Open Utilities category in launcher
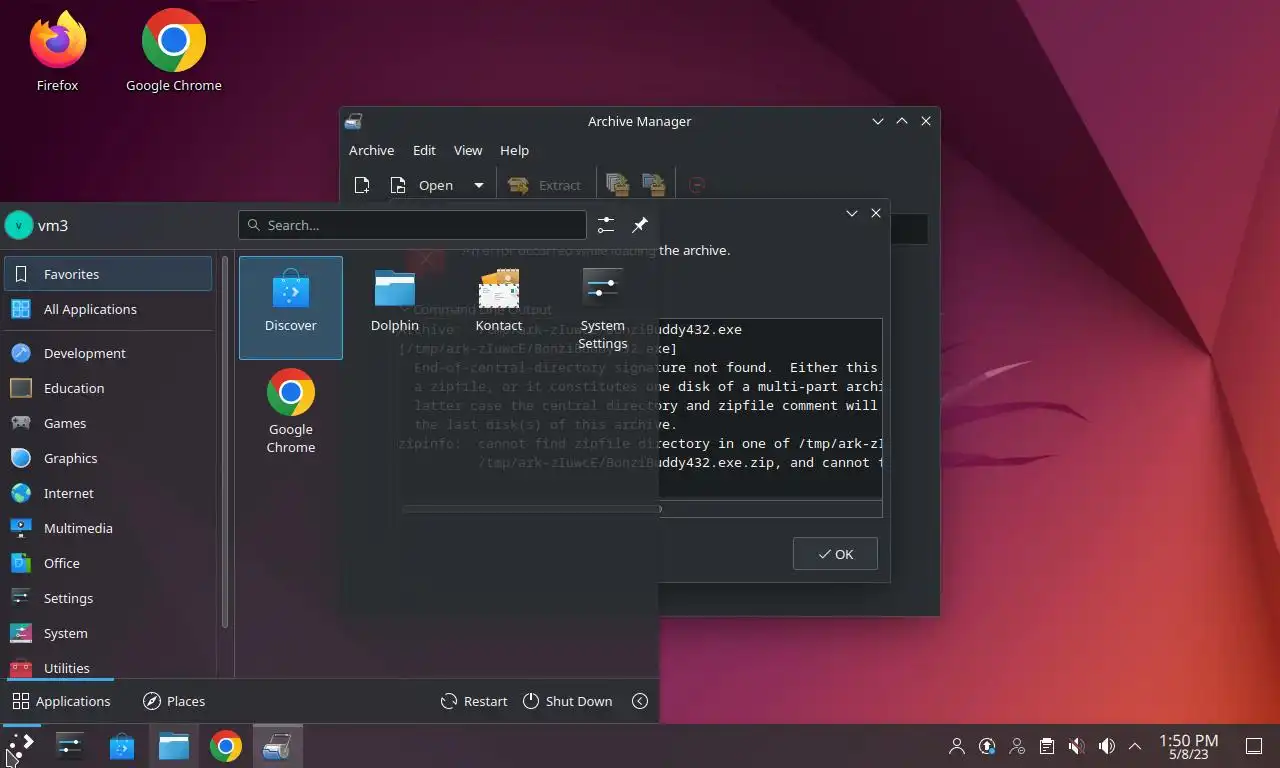 point(108,667)
